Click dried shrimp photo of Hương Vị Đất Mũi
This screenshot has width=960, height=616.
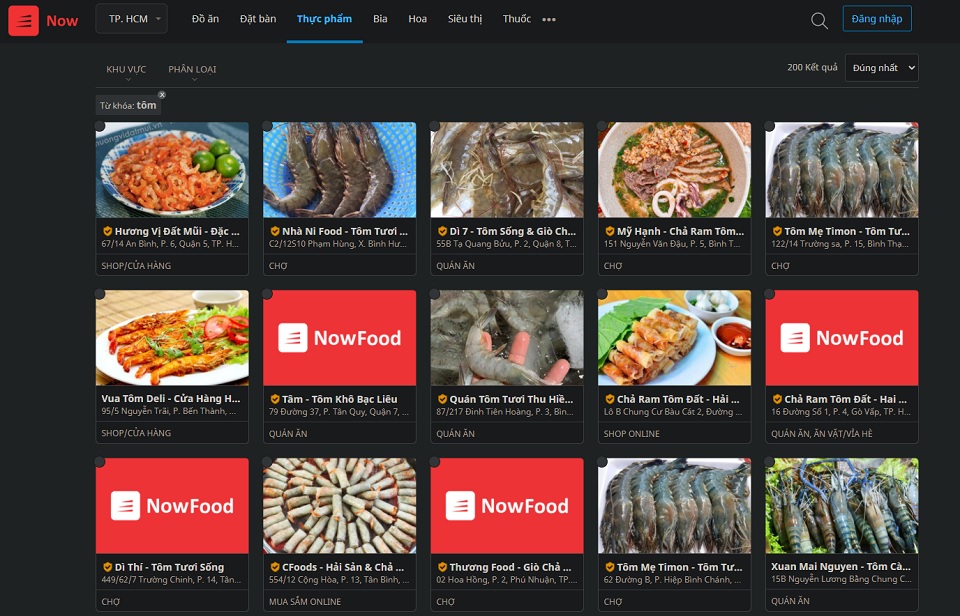coord(172,170)
